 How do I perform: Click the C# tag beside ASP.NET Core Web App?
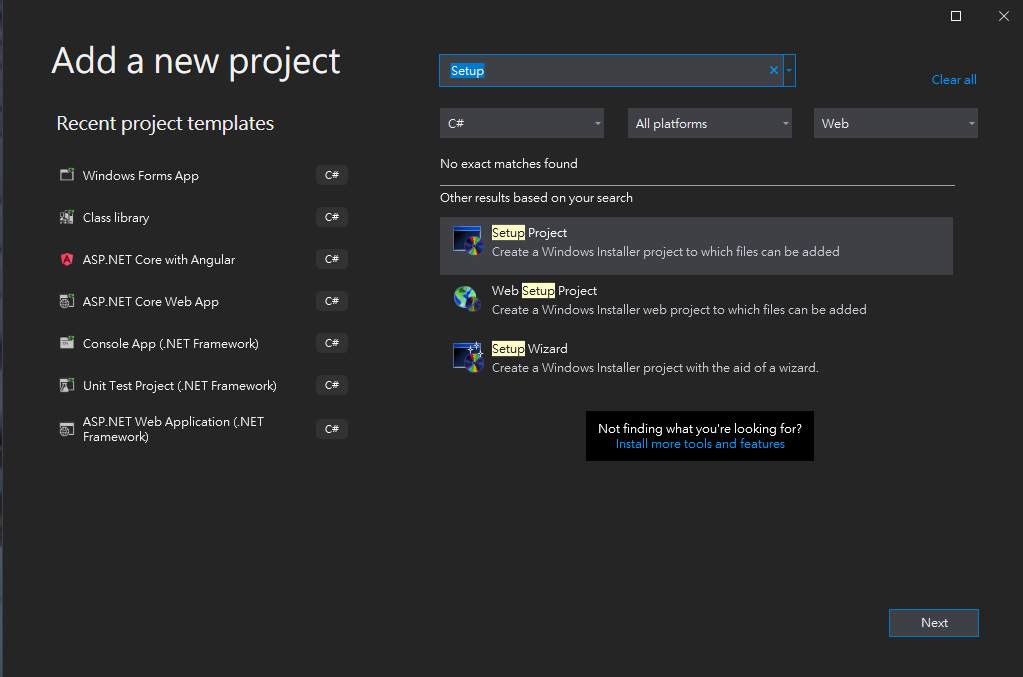point(332,301)
